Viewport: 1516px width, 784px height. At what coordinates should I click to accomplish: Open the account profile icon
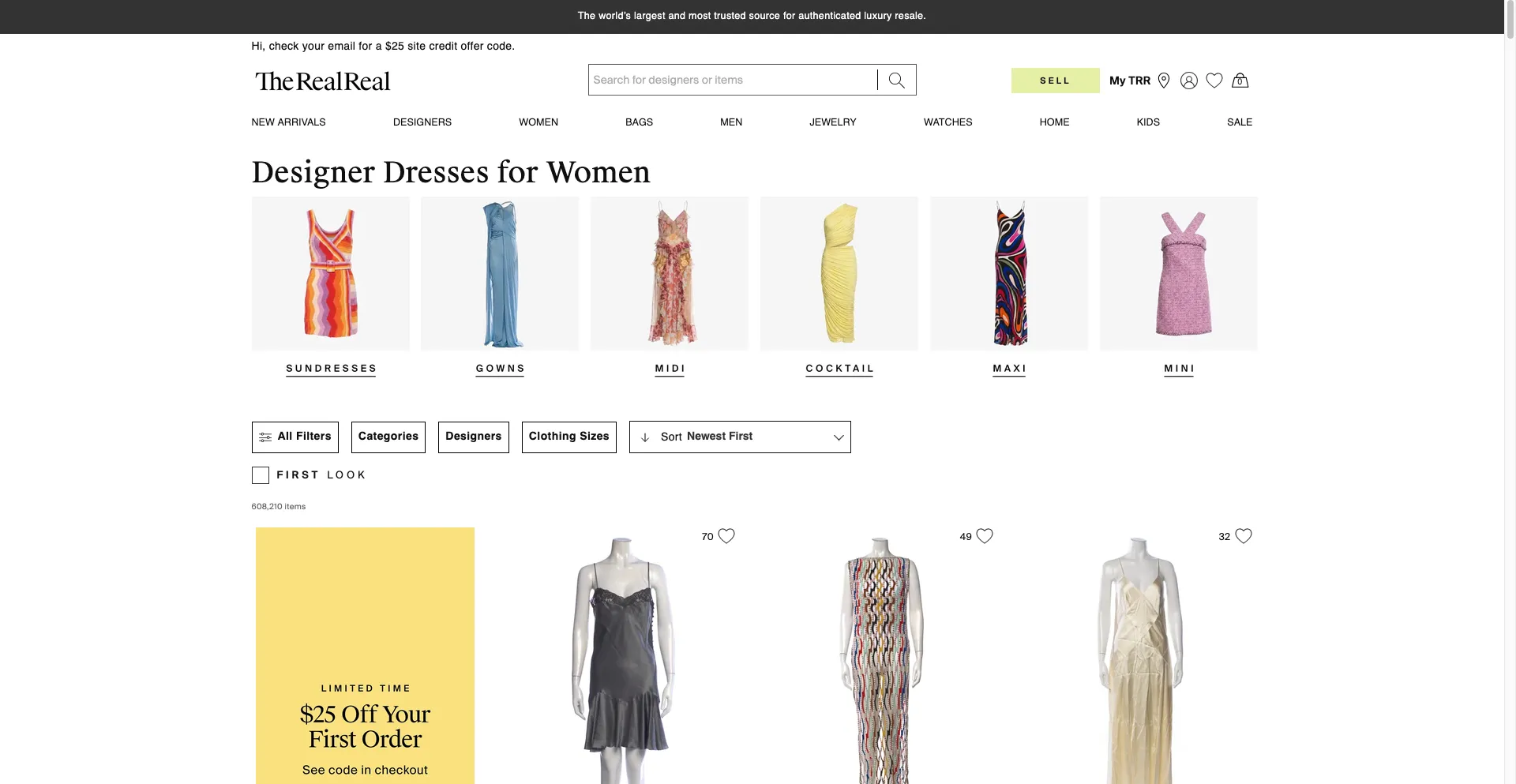coord(1189,81)
